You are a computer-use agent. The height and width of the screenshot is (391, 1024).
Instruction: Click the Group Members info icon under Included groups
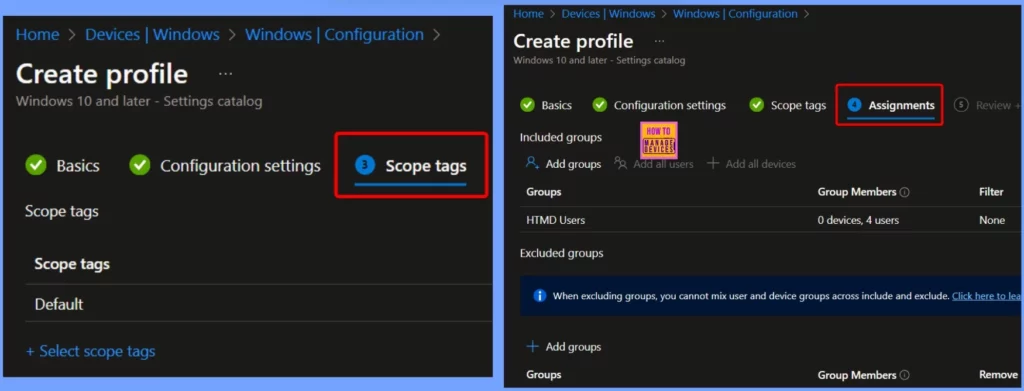pyautogui.click(x=904, y=193)
